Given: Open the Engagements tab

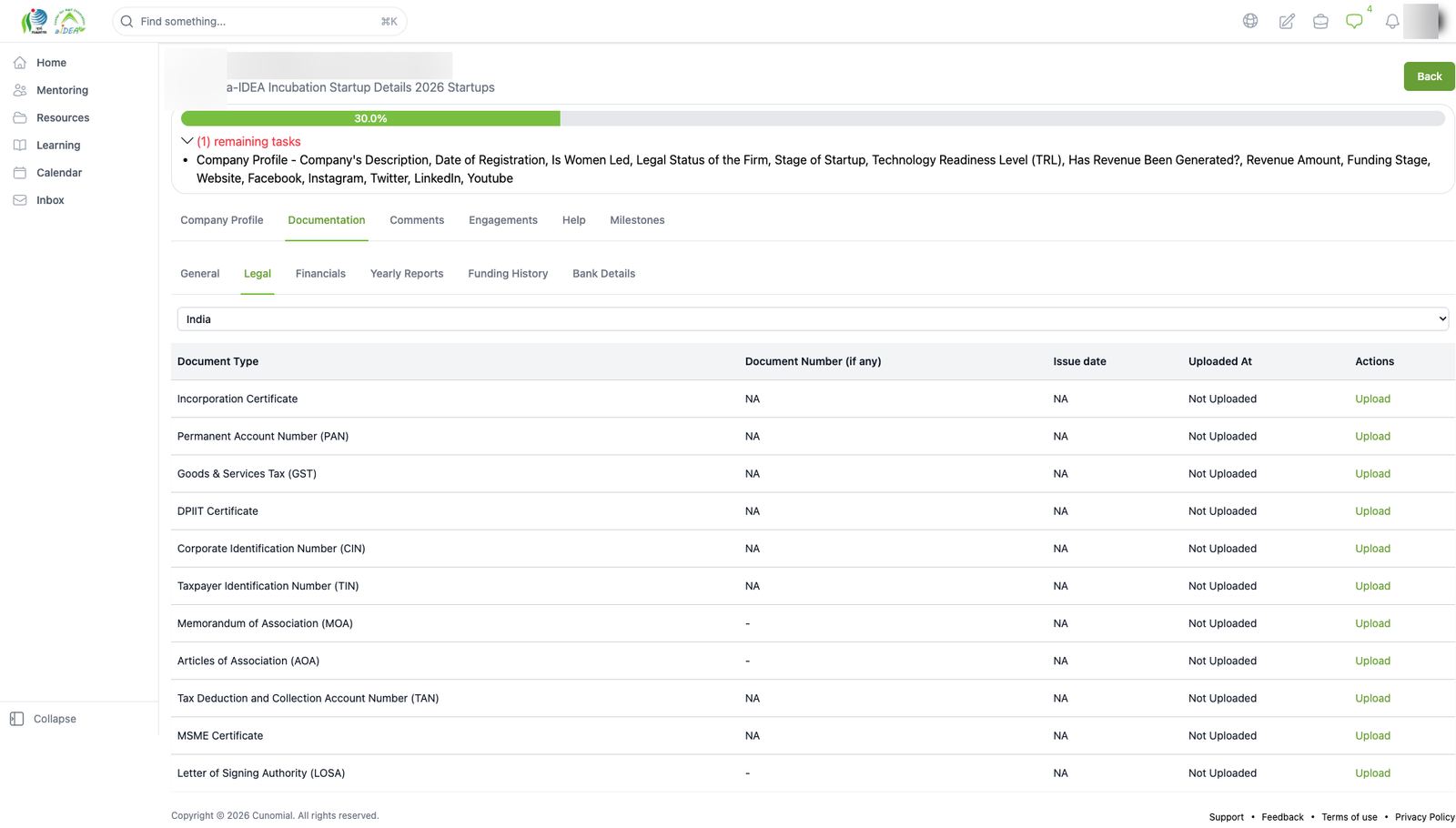Looking at the screenshot, I should click(503, 220).
